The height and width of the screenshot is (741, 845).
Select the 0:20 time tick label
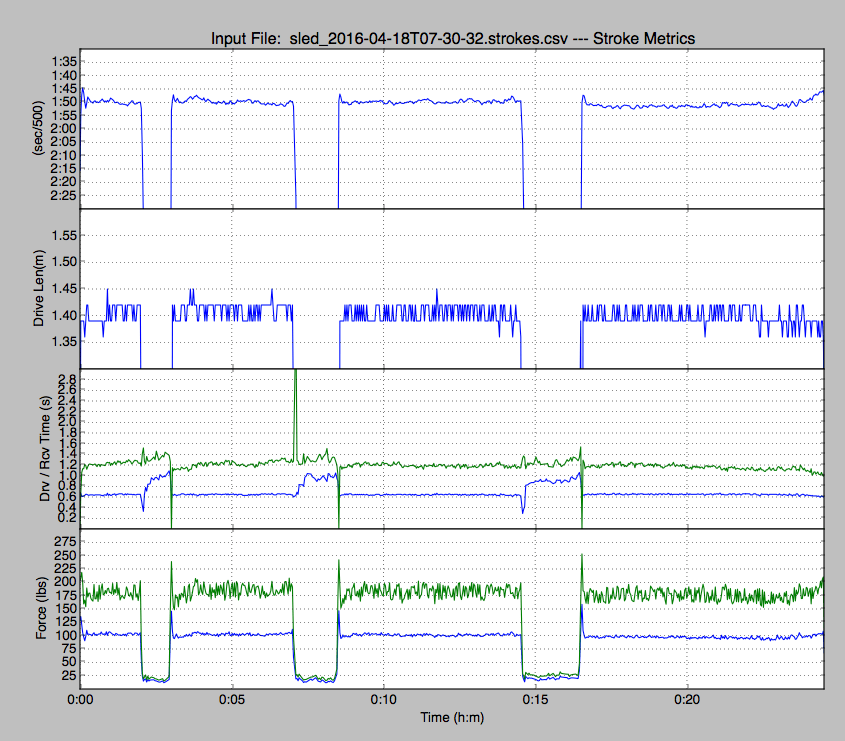pos(686,699)
